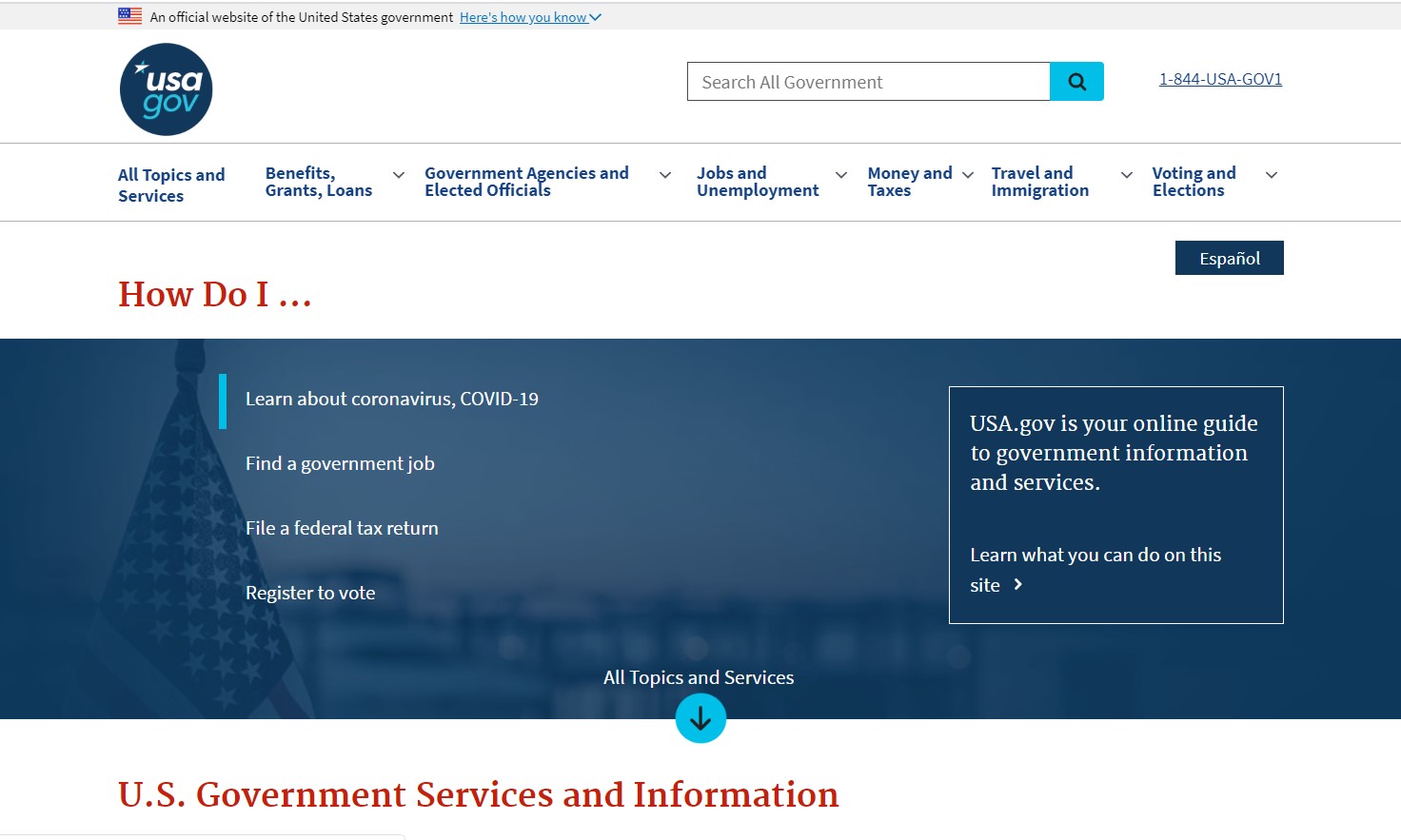Click the US flag icon in banner
Viewport: 1401px width, 840px height.
click(x=129, y=16)
